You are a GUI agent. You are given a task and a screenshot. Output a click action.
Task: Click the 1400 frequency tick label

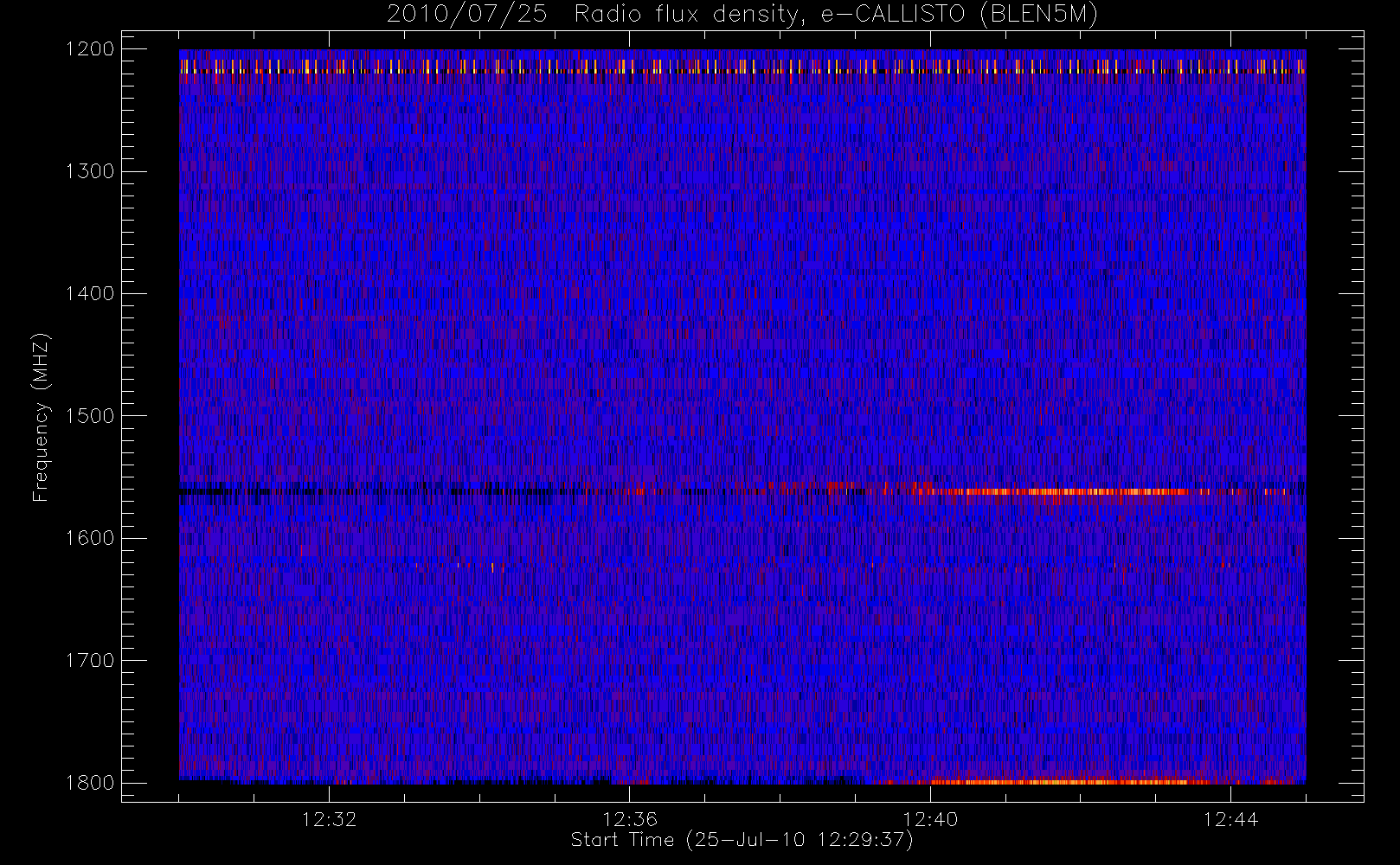90,293
